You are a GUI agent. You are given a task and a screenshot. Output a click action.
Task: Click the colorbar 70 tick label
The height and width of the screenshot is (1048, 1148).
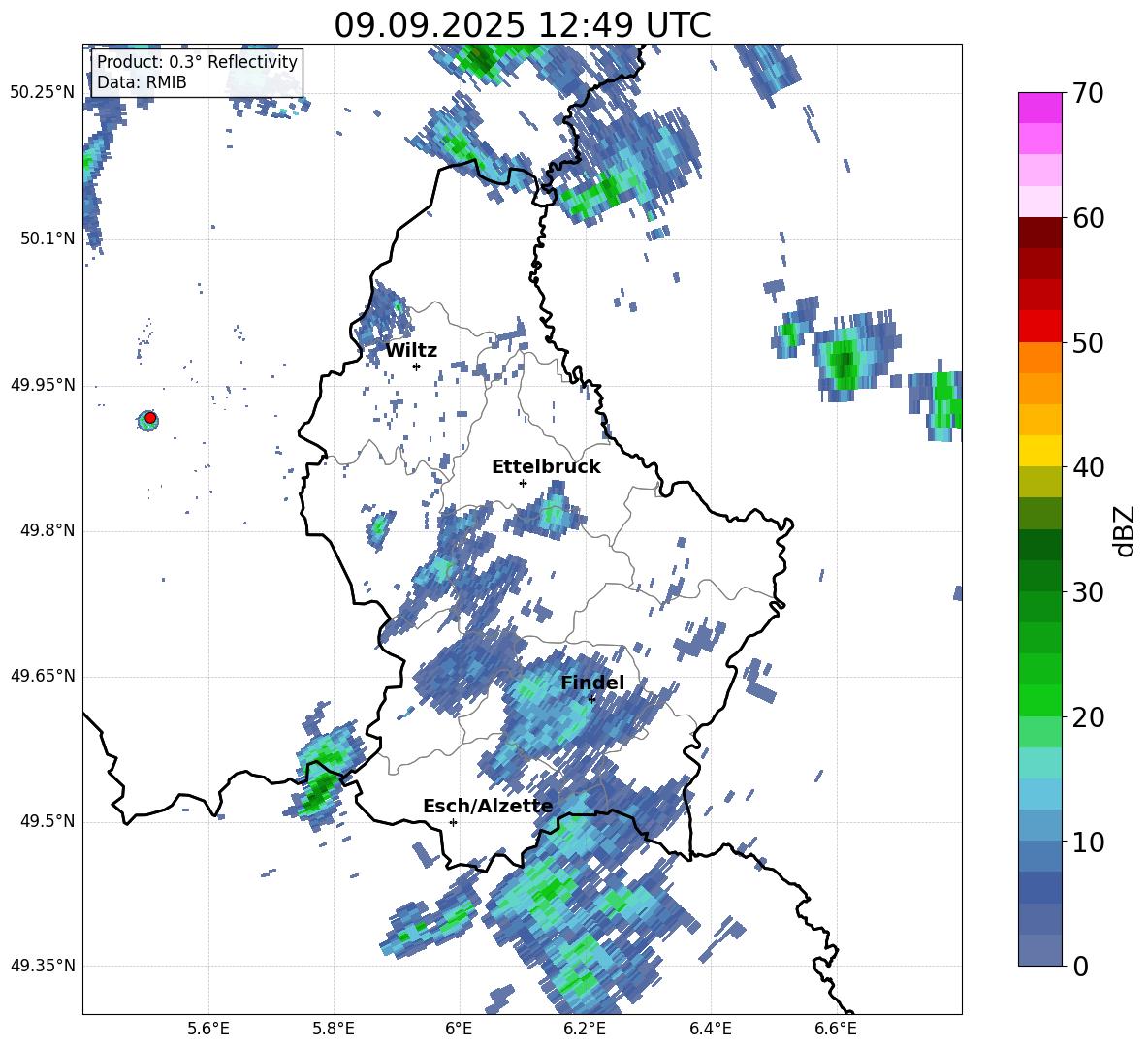click(1087, 94)
